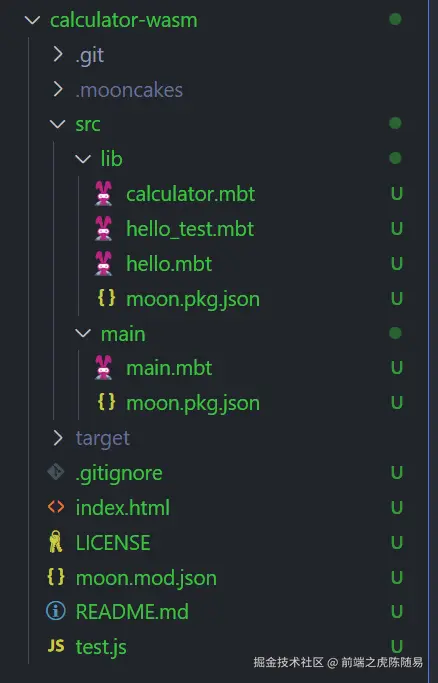The image size is (438, 683).
Task: Collapse the lib folder chevron
Action: (83, 159)
